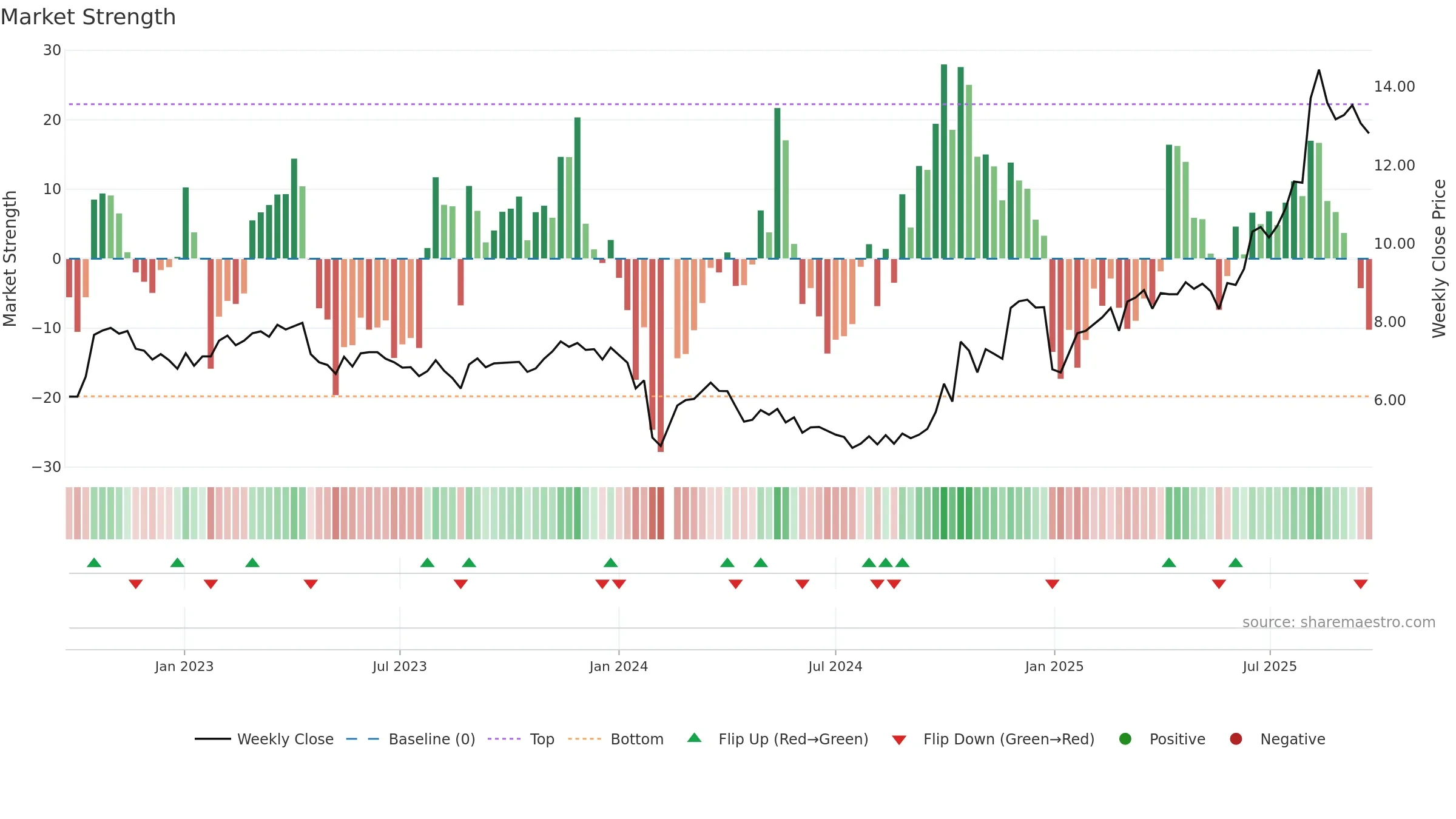Viewport: 1456px width, 819px height.
Task: Click the Jul 2024 axis label
Action: pos(835,666)
